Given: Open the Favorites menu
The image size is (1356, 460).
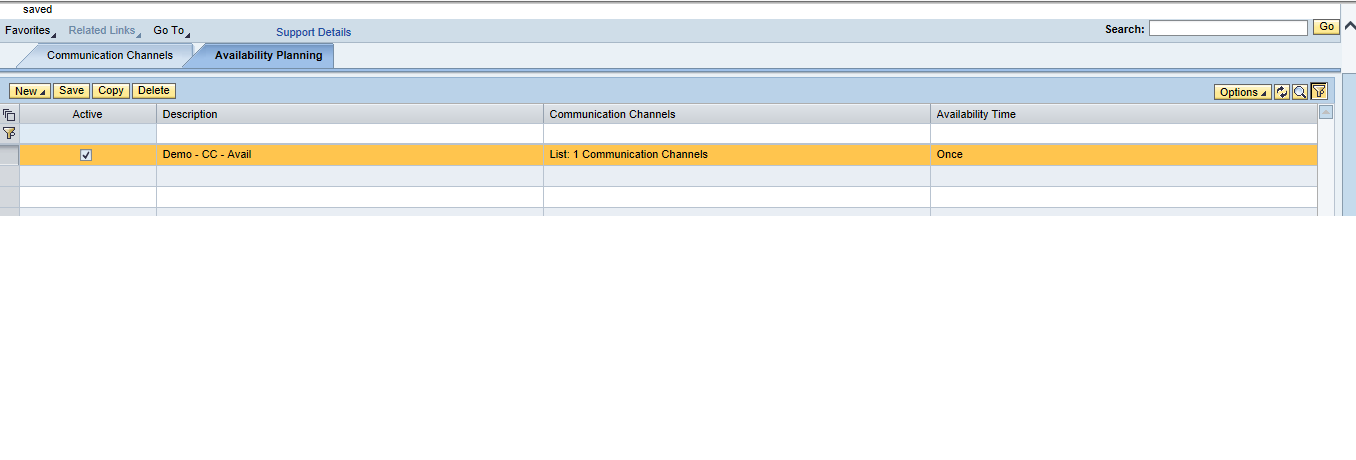Looking at the screenshot, I should (x=30, y=31).
